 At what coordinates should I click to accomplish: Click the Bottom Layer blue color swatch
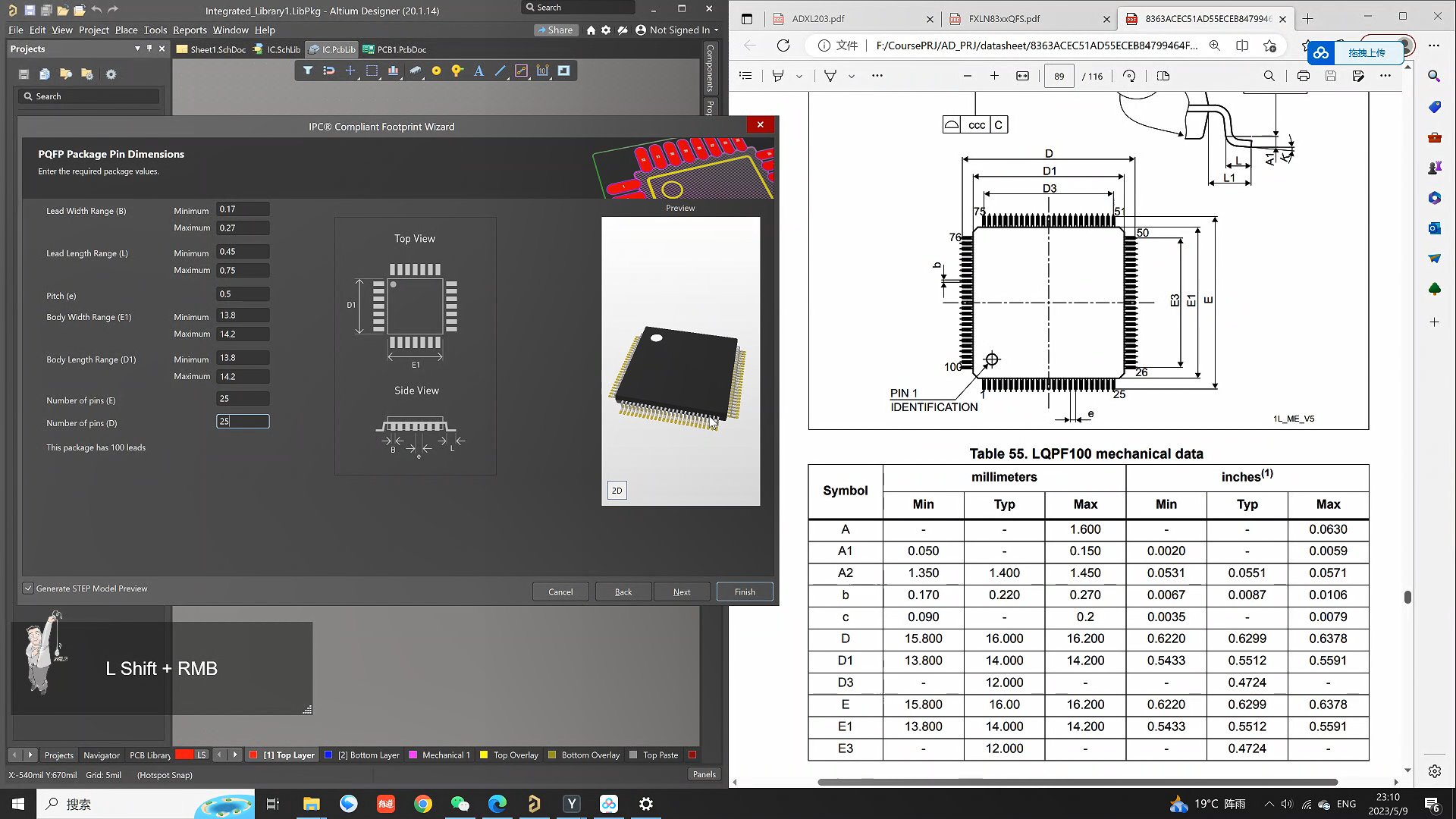tap(328, 755)
